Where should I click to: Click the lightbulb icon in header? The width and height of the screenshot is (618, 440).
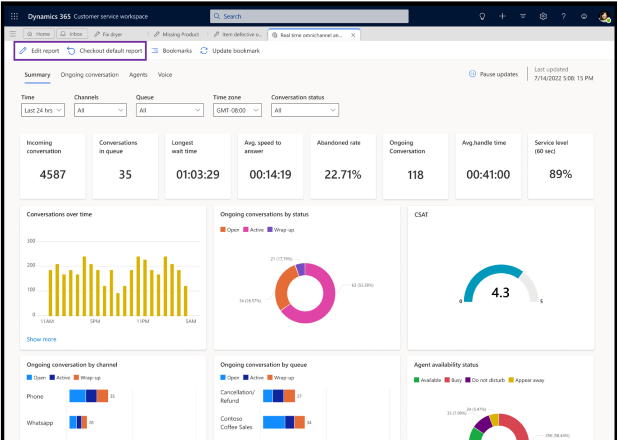pyautogui.click(x=482, y=16)
